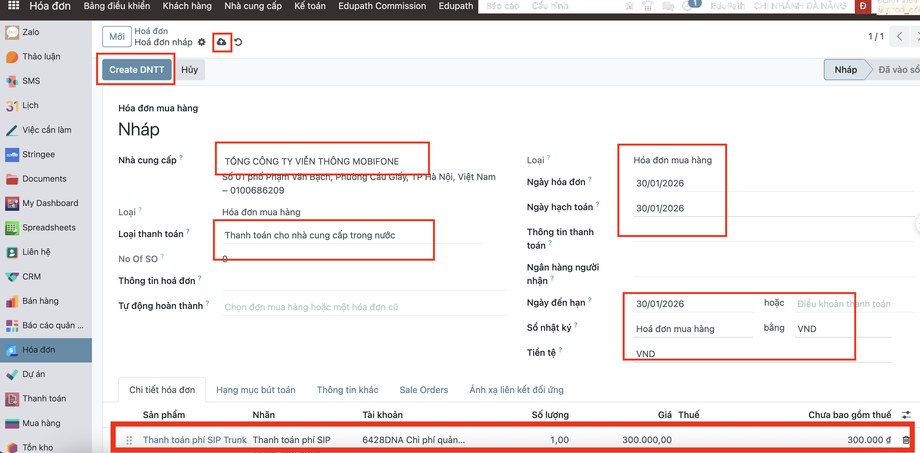The width and height of the screenshot is (920, 453).
Task: Open Báo cáo quản... app in sidebar
Action: click(x=46, y=325)
